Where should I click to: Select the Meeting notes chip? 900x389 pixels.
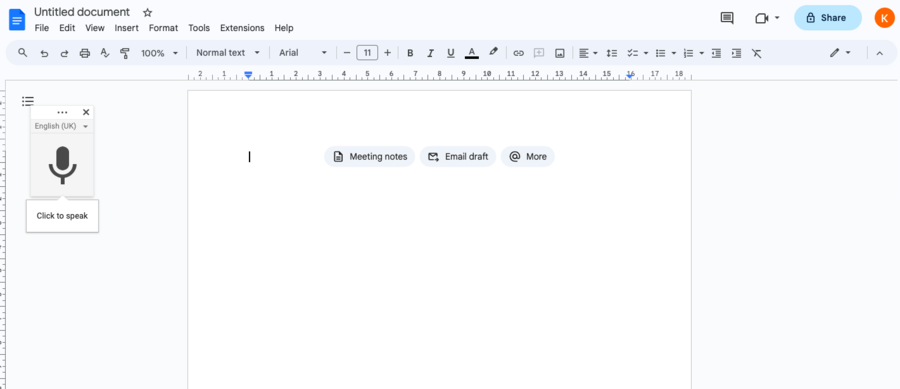370,157
